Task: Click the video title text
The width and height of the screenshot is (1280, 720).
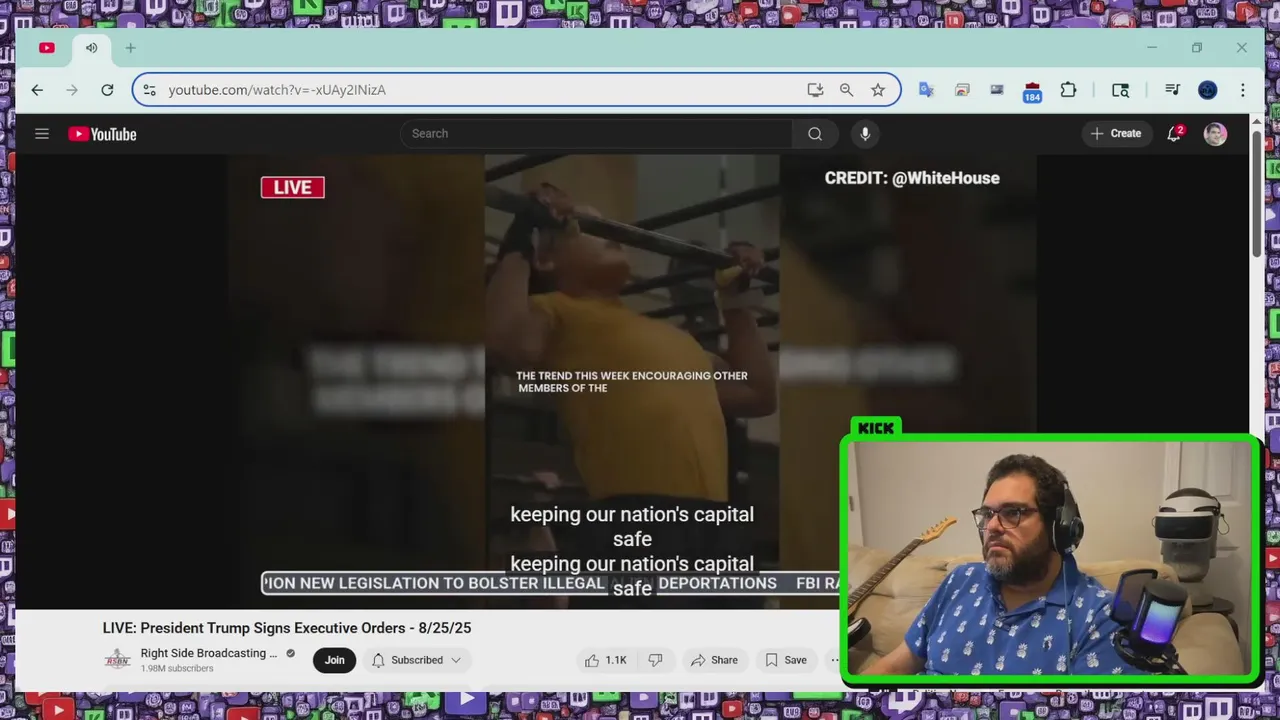Action: pyautogui.click(x=287, y=628)
